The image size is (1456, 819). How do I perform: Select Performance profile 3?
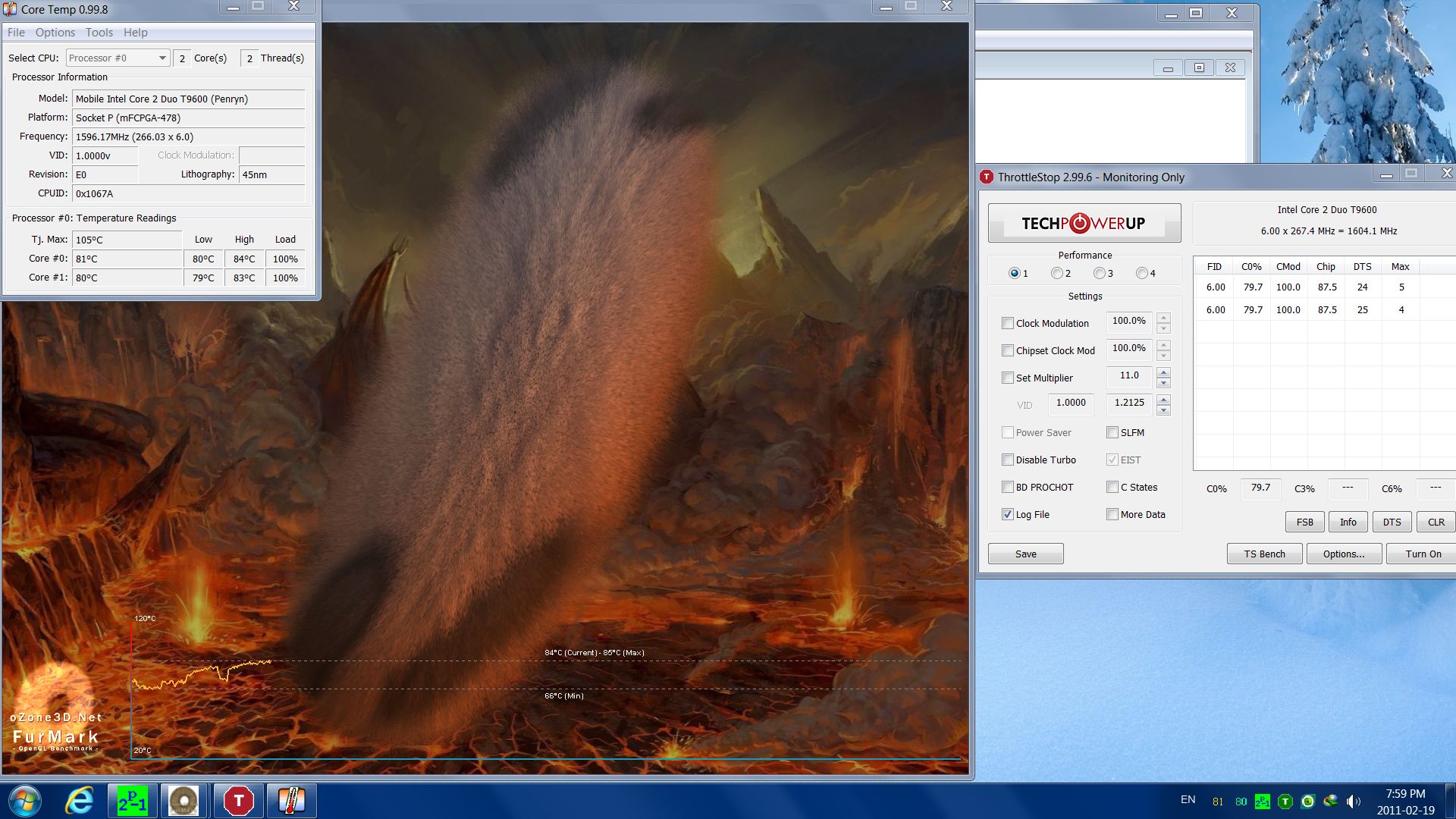pos(1099,274)
